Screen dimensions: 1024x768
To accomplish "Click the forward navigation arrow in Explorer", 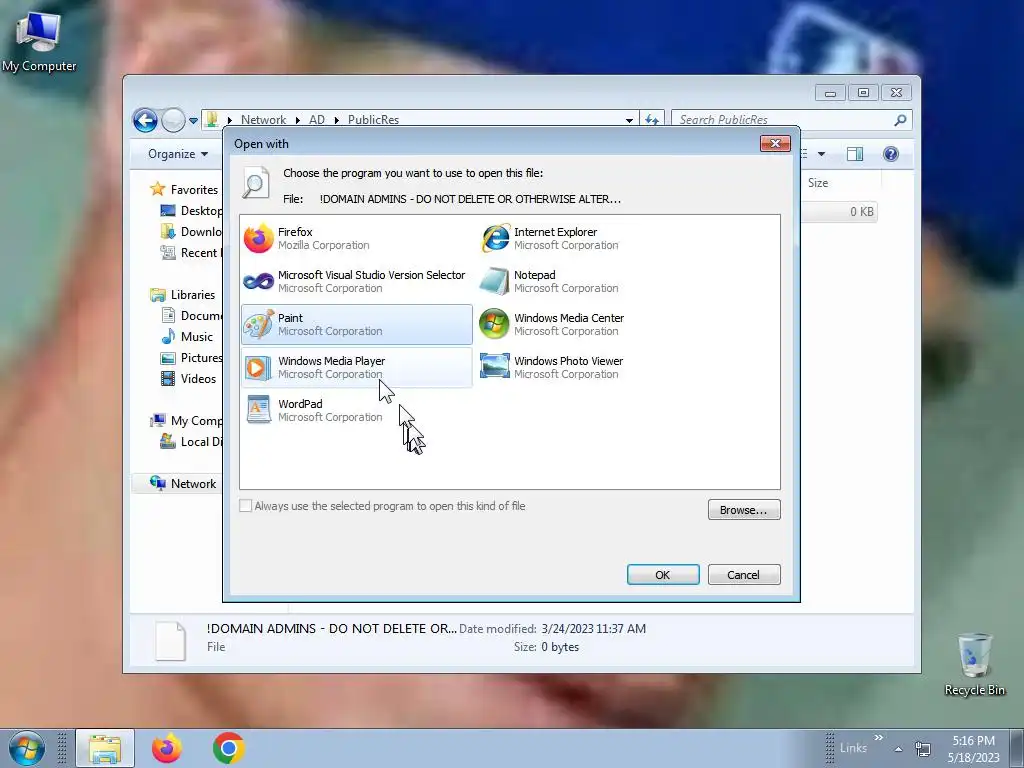I will pos(173,120).
